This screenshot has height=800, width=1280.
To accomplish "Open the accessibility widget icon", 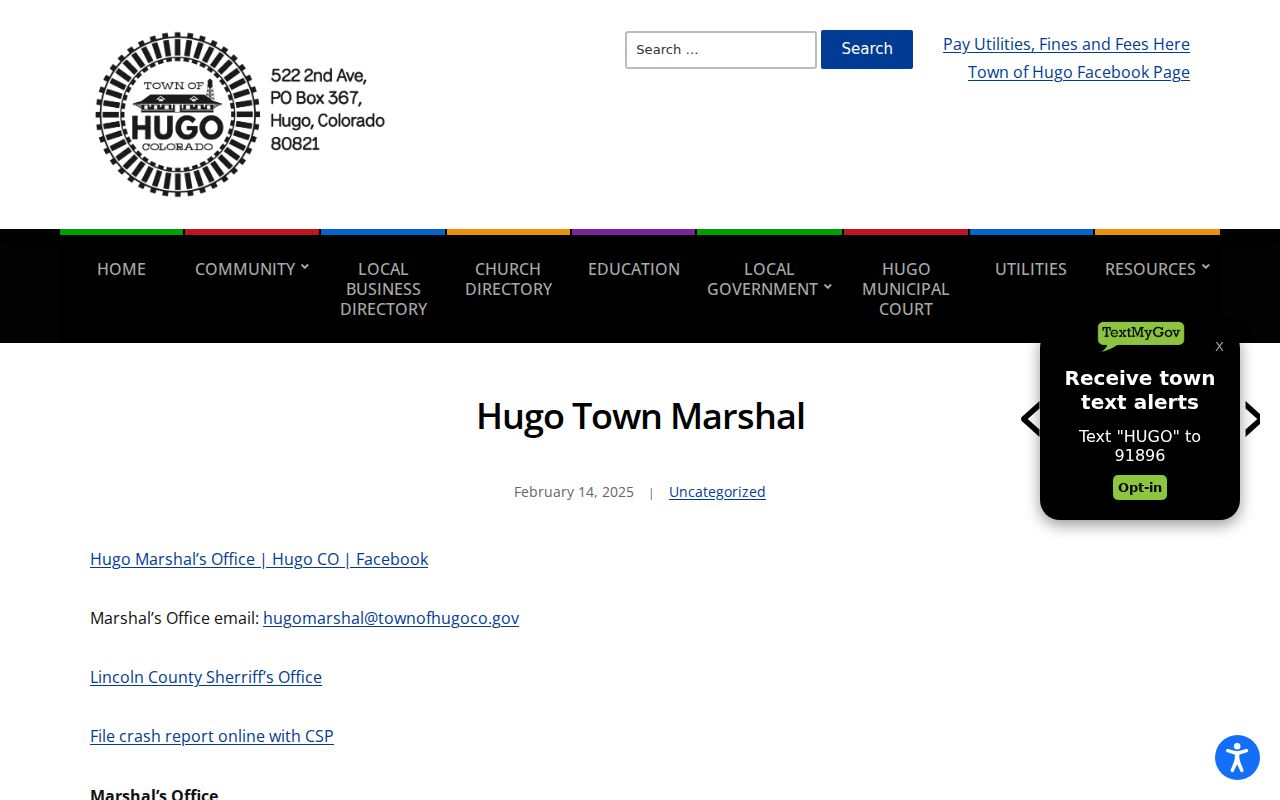I will [1237, 757].
